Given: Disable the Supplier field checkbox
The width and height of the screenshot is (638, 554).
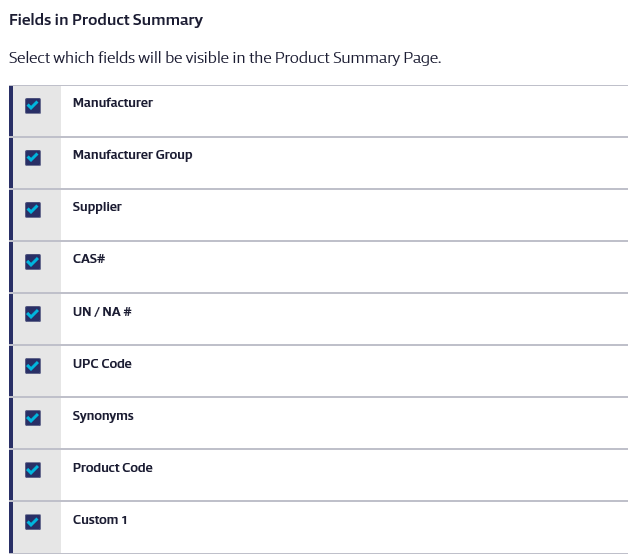Looking at the screenshot, I should pyautogui.click(x=33, y=210).
